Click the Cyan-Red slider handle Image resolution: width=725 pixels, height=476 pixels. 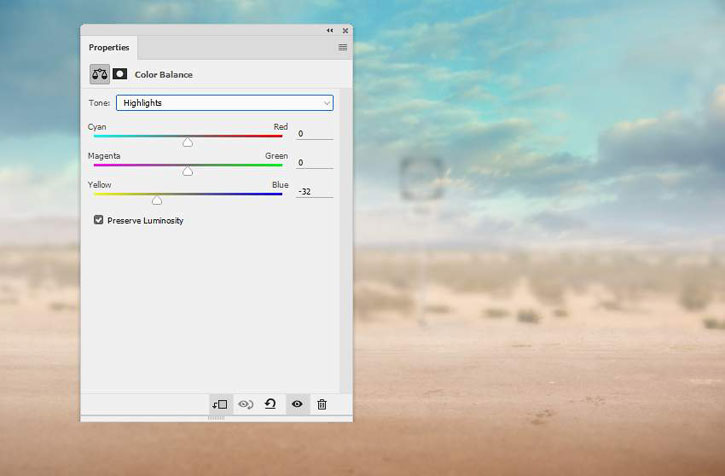187,142
